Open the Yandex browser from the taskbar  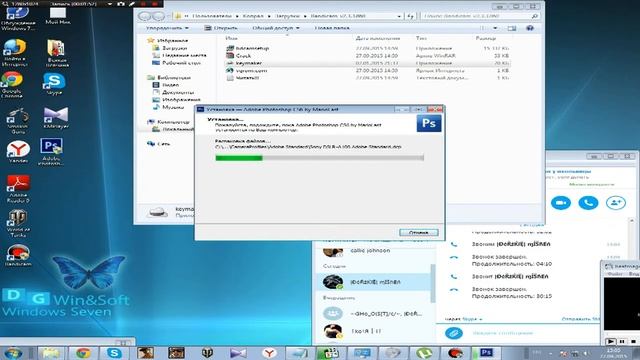click(x=269, y=353)
